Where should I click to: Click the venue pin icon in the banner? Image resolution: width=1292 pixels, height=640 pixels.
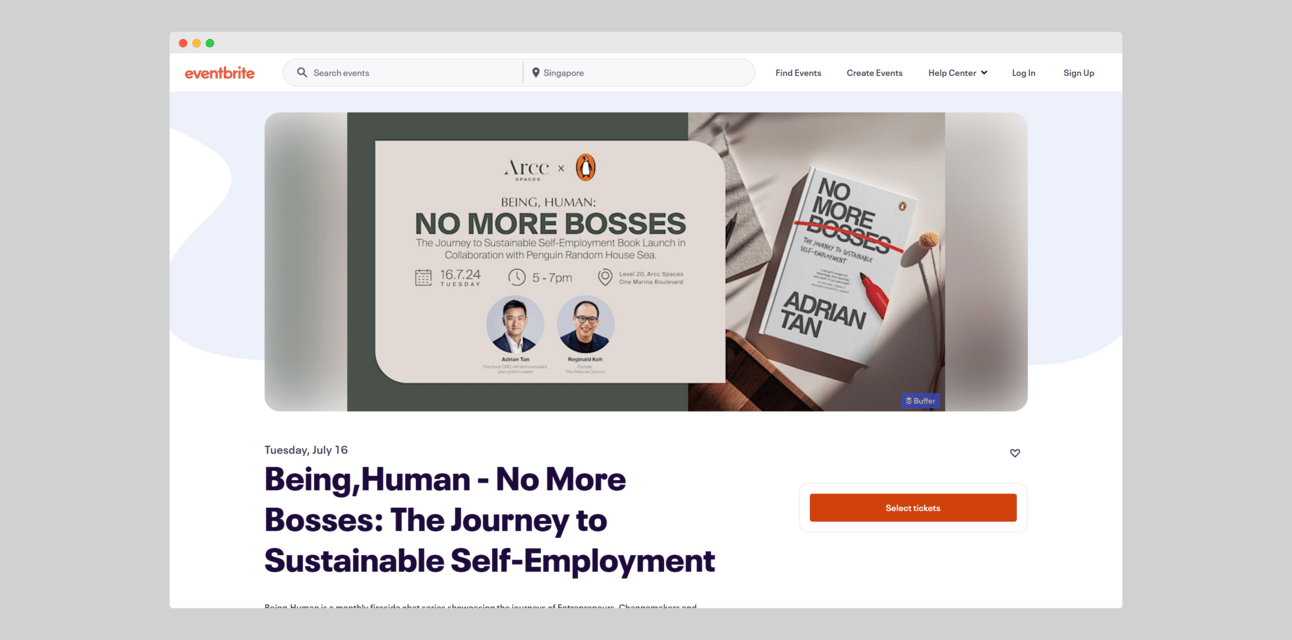click(605, 278)
